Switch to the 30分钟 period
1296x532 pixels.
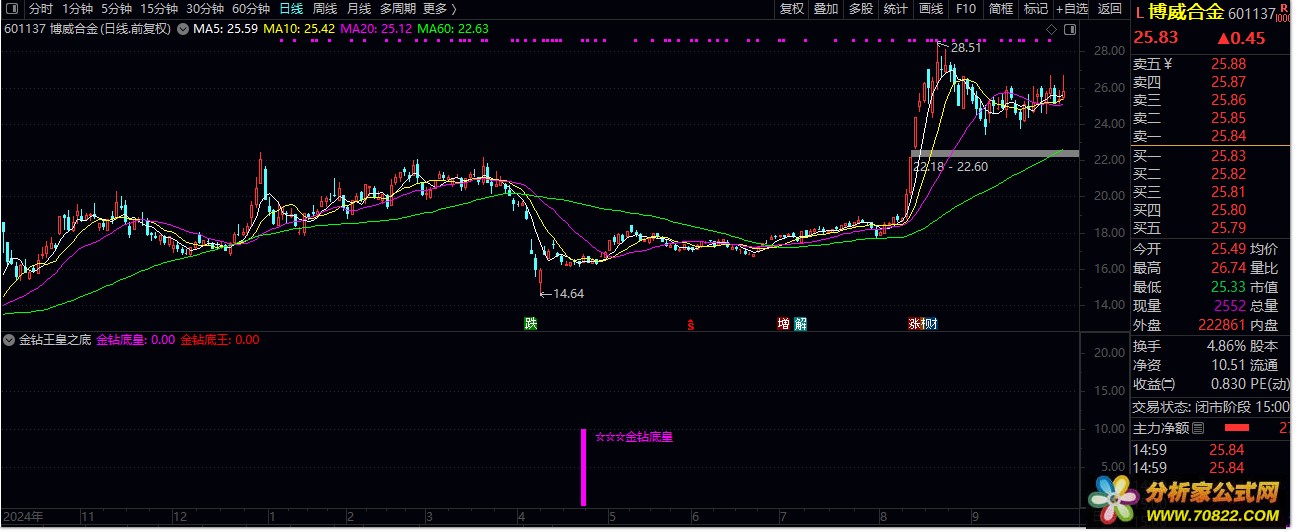point(205,8)
